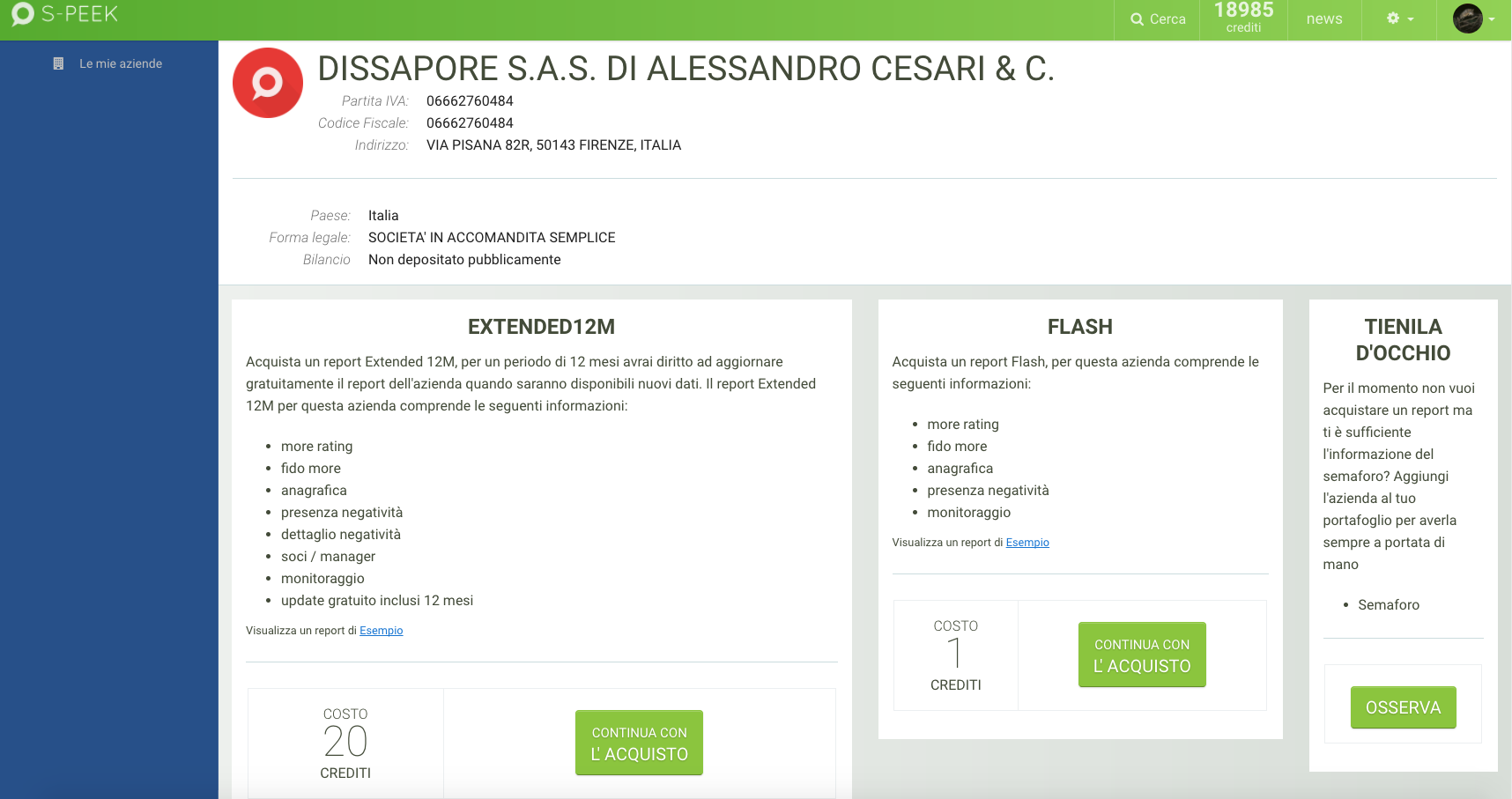Click the S-PEEK logo icon
The width and height of the screenshot is (1512, 799).
coord(22,14)
